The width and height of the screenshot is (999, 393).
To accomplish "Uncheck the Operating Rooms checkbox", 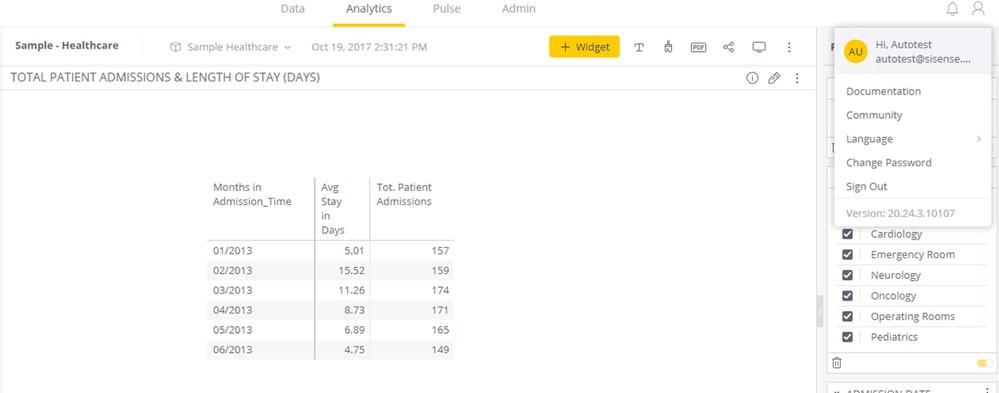I will [x=847, y=316].
